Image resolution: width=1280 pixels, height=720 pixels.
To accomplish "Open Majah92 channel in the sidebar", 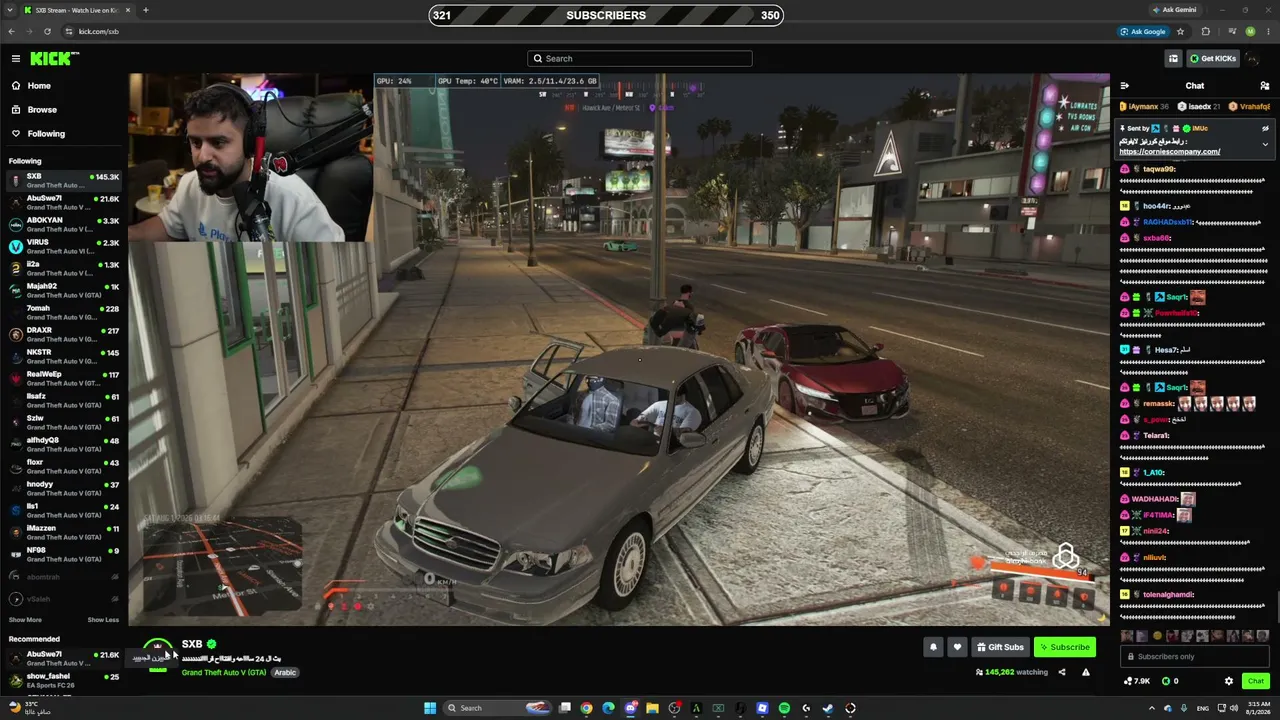I will (64, 291).
